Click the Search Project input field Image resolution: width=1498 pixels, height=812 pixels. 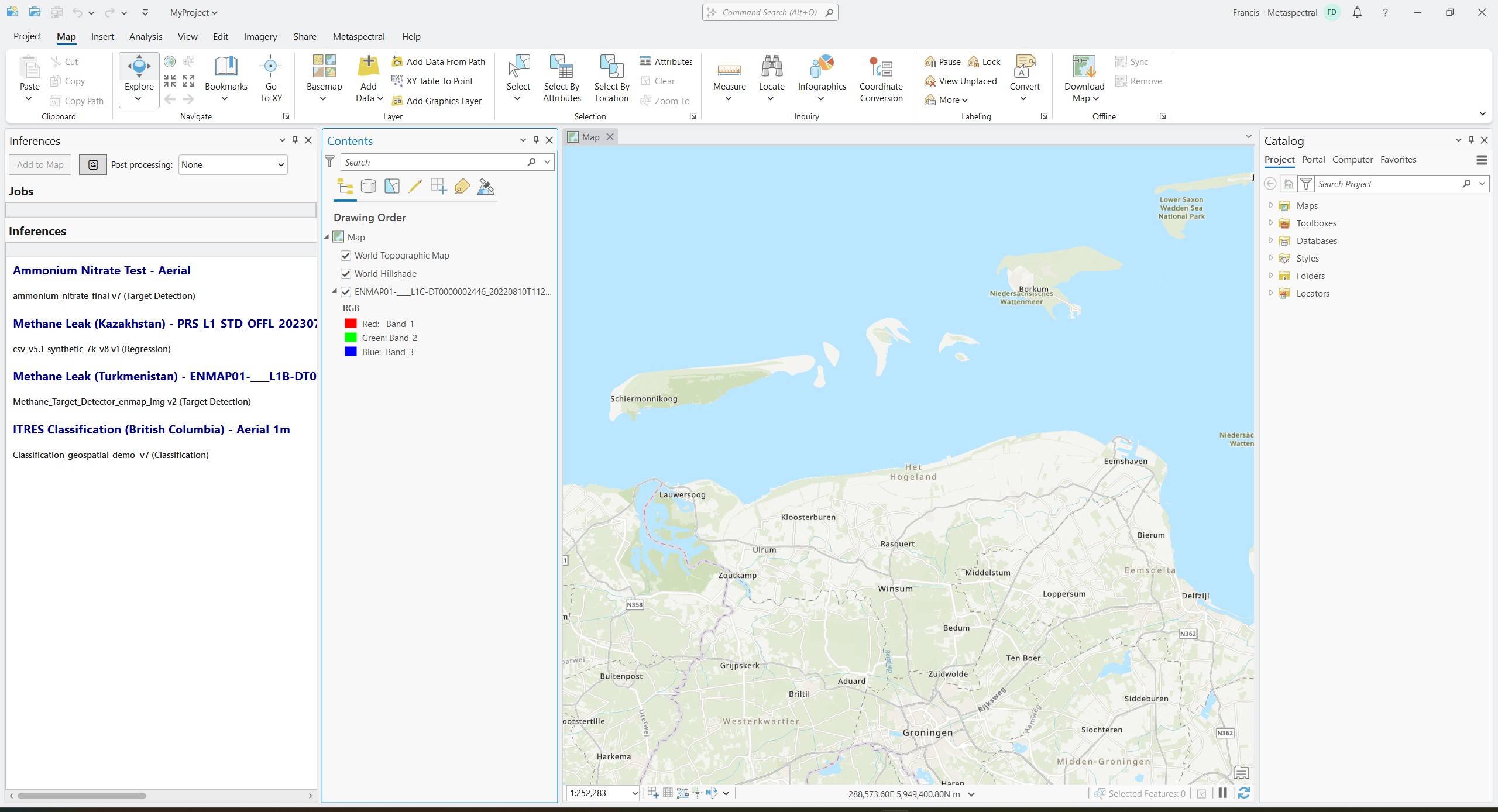1387,184
